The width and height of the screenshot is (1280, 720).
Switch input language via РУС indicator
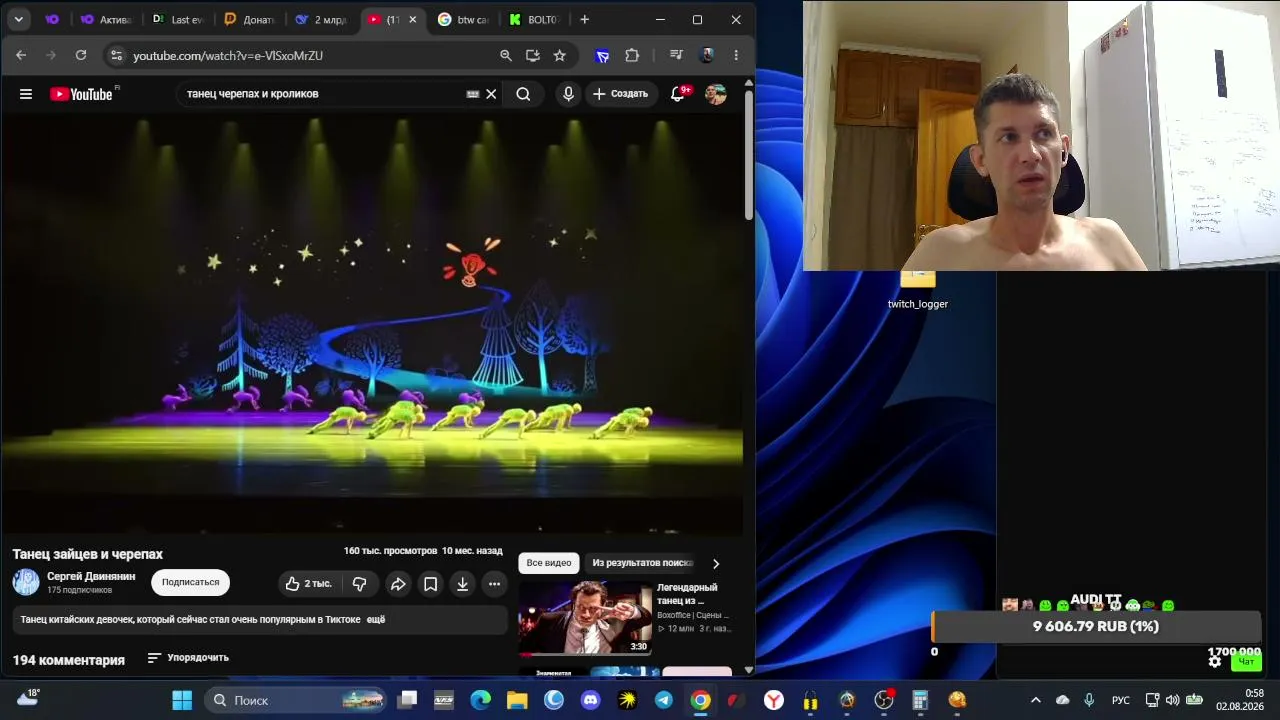(x=1121, y=700)
